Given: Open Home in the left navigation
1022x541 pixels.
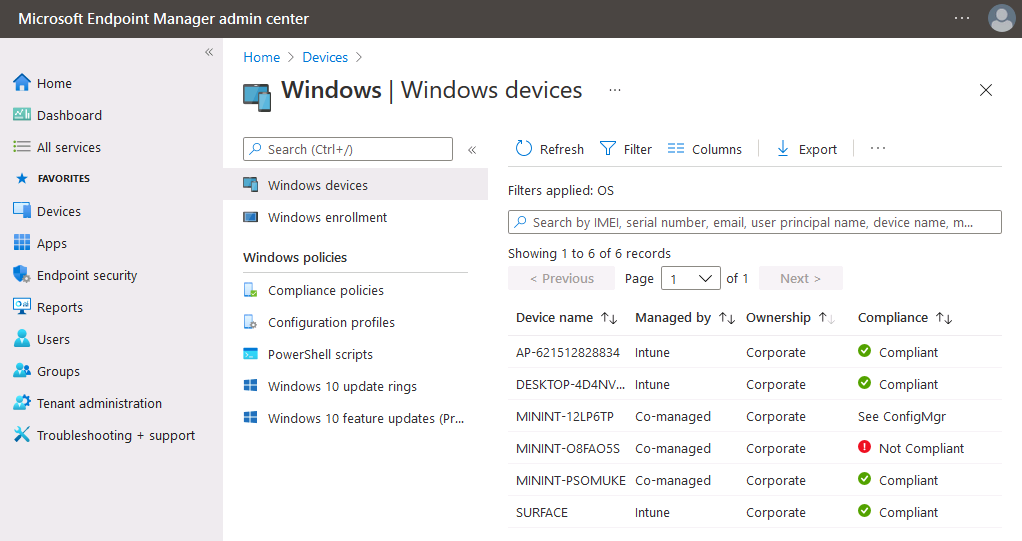Looking at the screenshot, I should coord(54,83).
